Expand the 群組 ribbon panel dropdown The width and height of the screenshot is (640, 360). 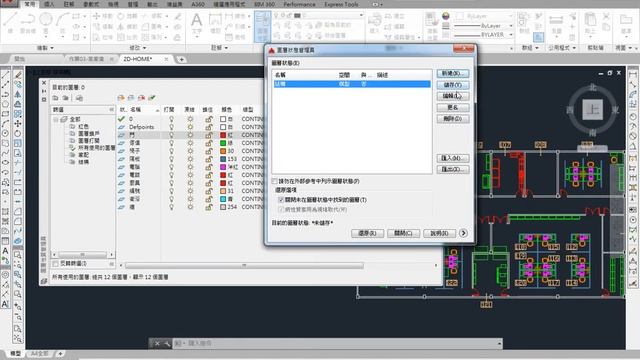pos(530,48)
